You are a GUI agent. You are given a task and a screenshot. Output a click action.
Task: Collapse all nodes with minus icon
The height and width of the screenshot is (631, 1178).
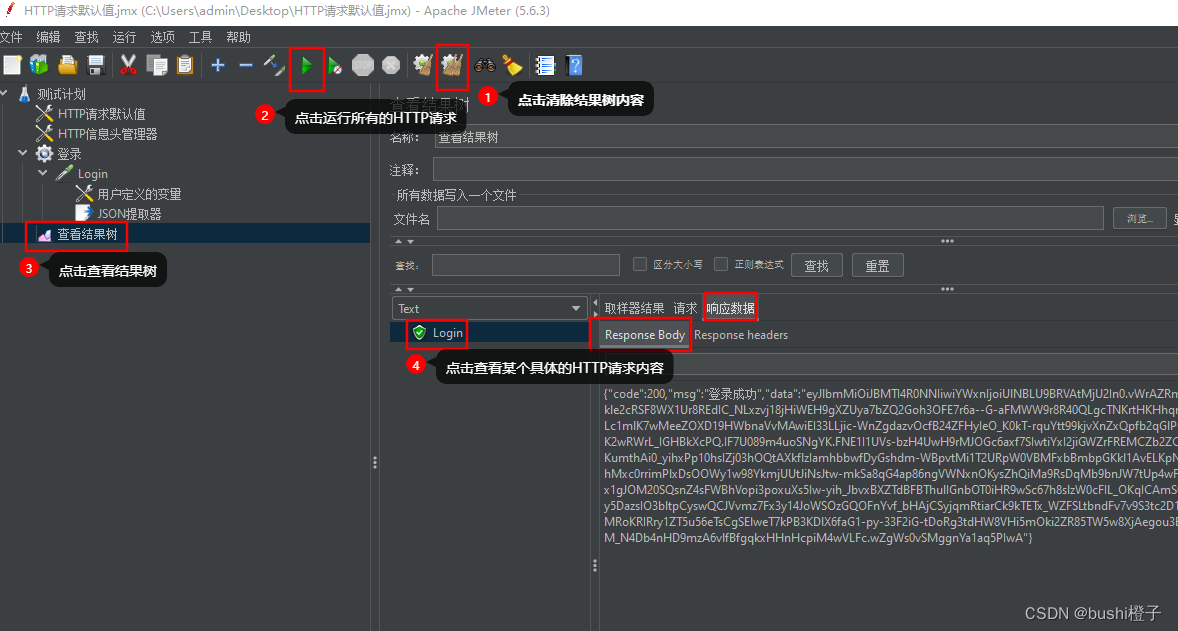pyautogui.click(x=246, y=65)
